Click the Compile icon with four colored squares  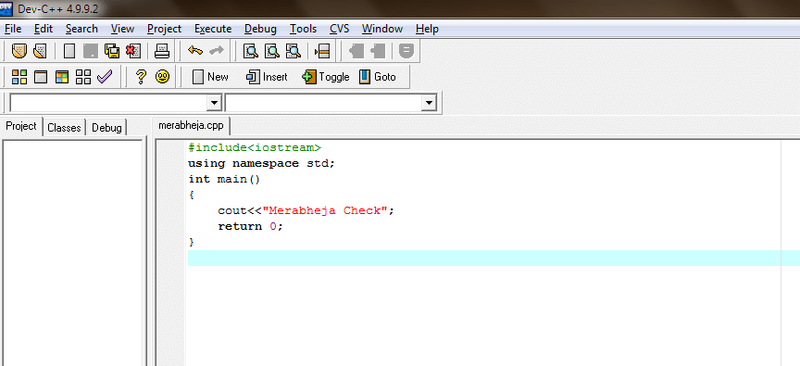19,77
